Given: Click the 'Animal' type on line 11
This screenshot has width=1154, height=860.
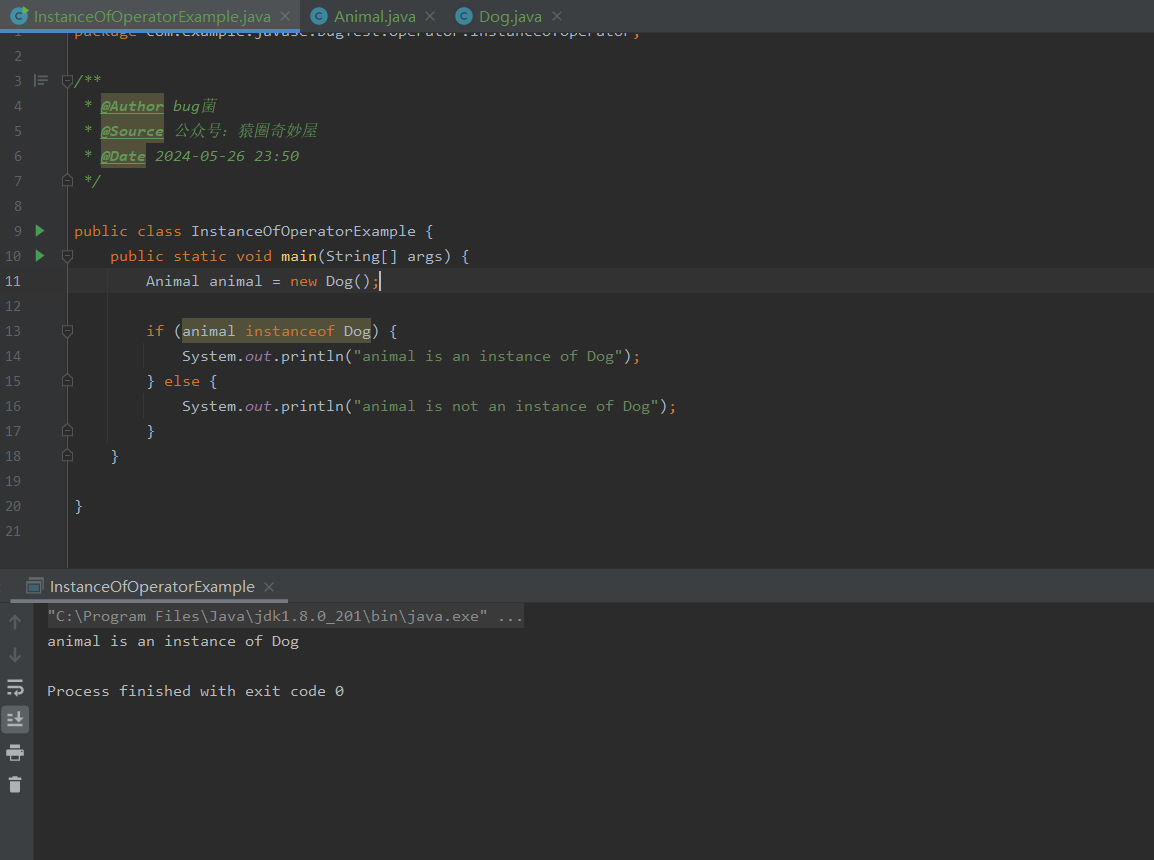Looking at the screenshot, I should pos(172,281).
